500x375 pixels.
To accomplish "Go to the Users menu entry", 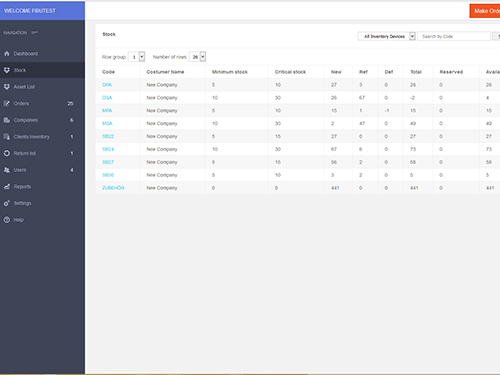I will [x=42, y=170].
